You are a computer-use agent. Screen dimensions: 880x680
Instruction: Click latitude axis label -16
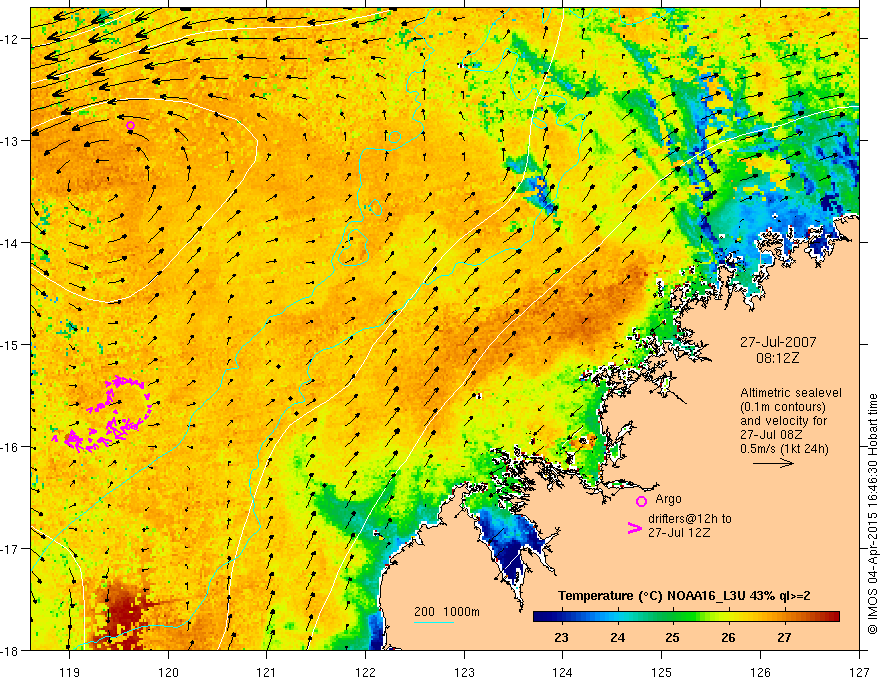(x=10, y=447)
